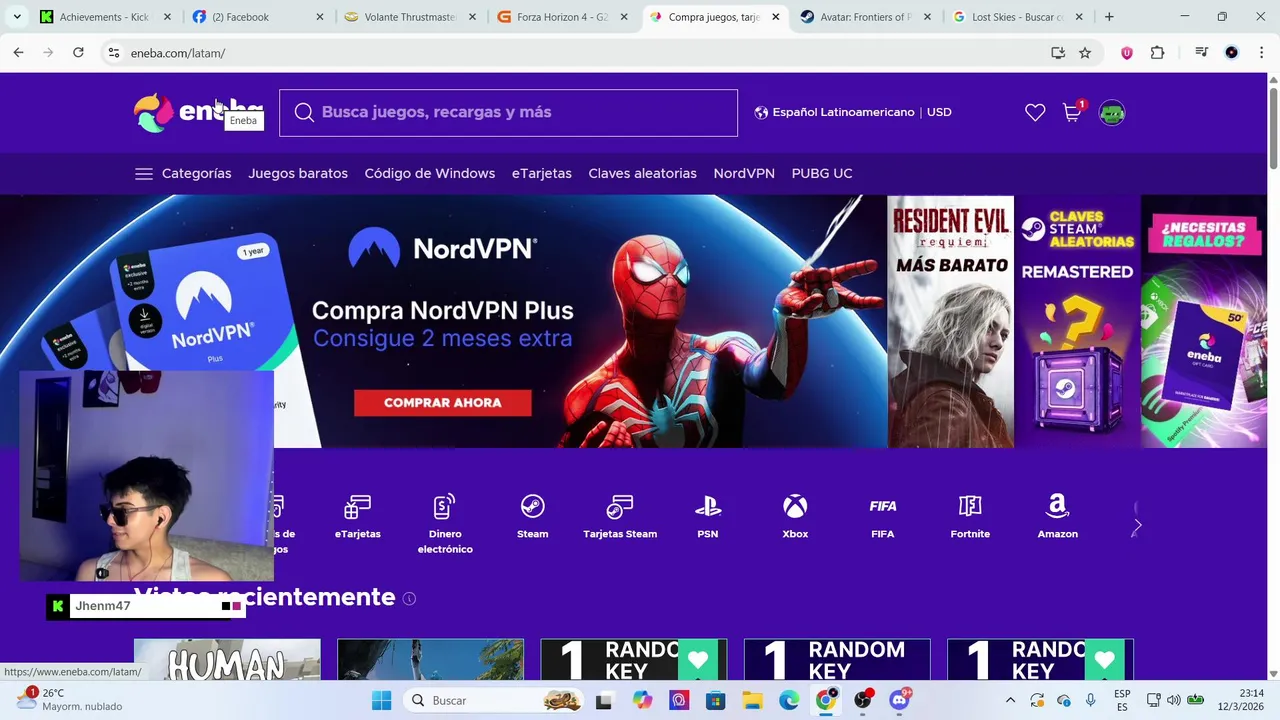Close the Facebook tab
Viewport: 1280px width, 720px height.
click(320, 17)
